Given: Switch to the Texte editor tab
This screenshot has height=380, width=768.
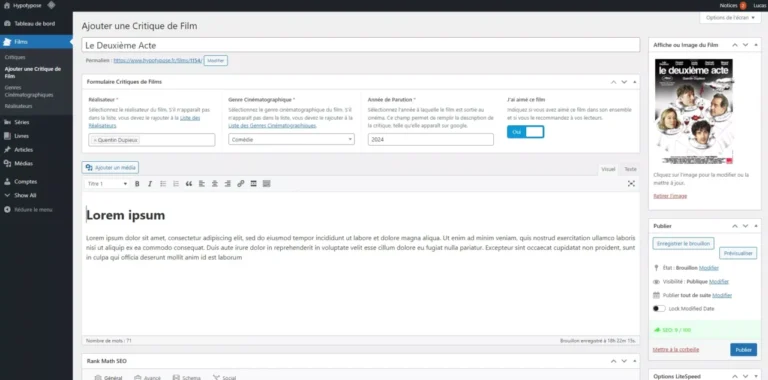Looking at the screenshot, I should [630, 169].
